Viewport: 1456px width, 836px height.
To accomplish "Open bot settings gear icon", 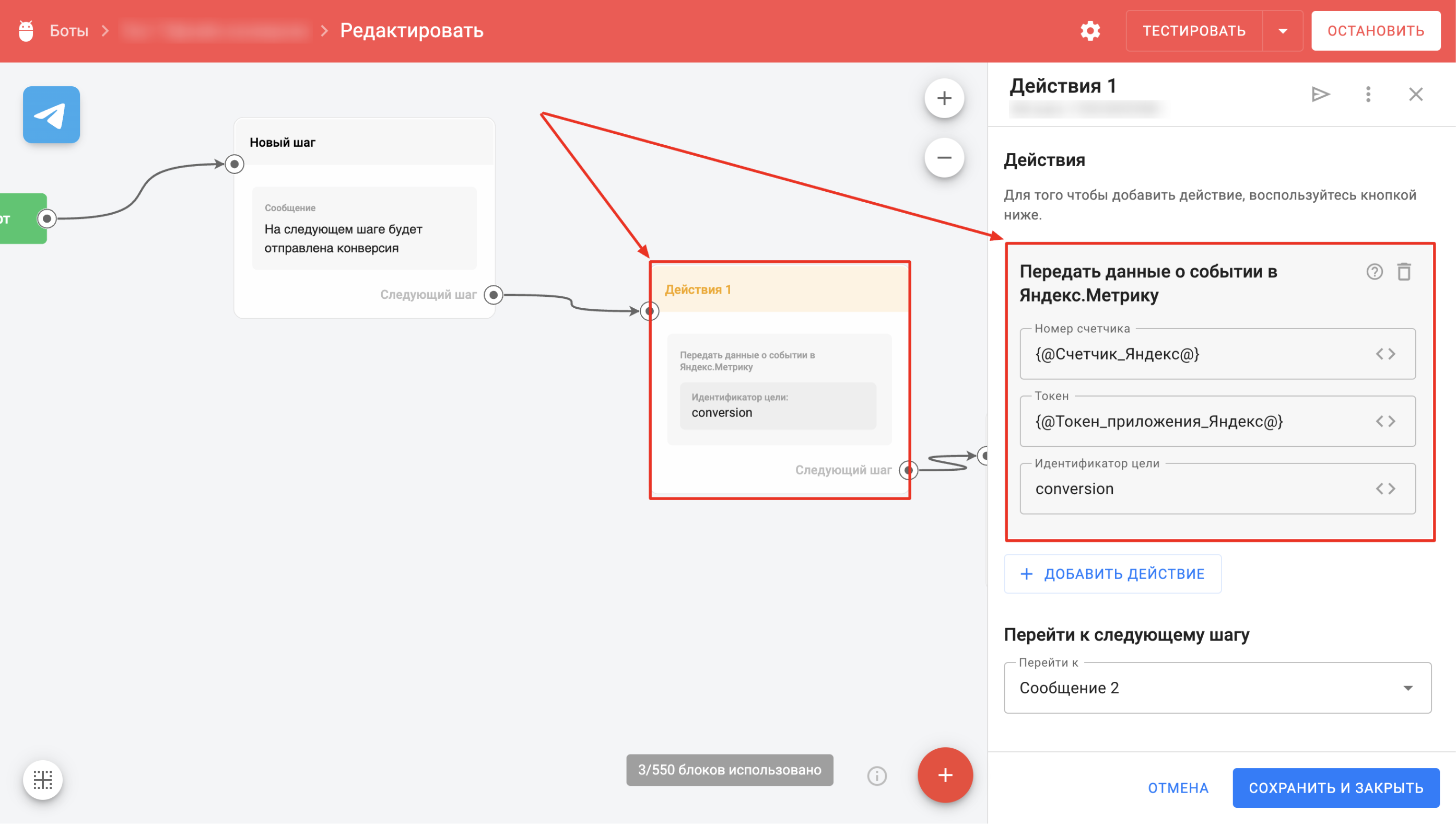I will 1090,30.
